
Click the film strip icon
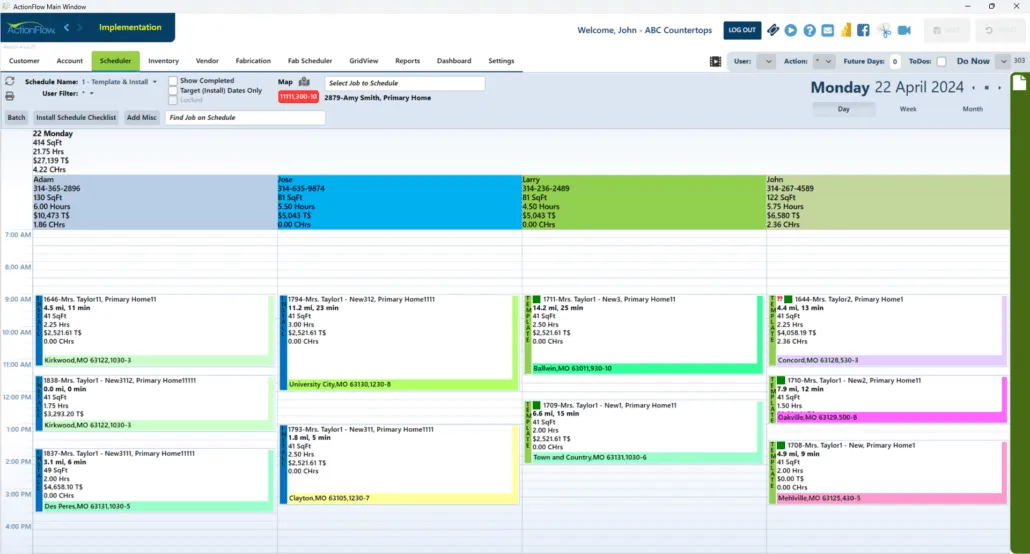pos(715,61)
